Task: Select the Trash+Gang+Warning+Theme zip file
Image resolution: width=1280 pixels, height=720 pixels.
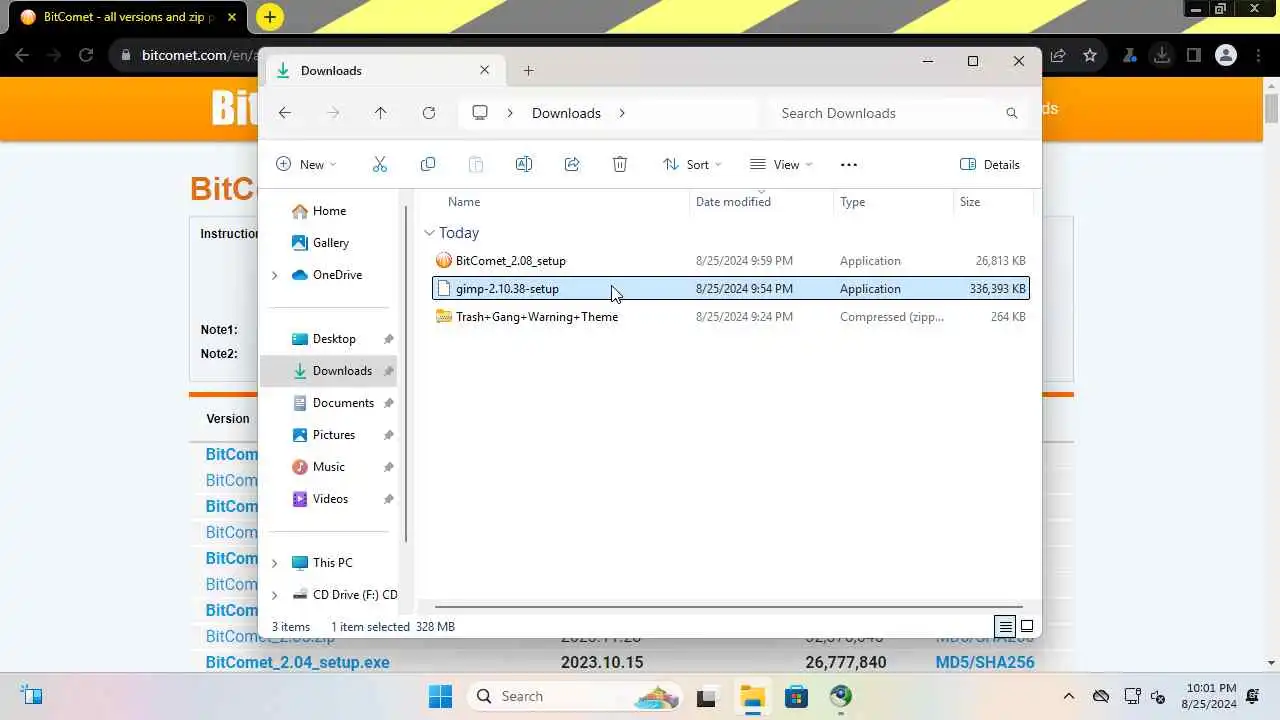Action: (x=731, y=317)
